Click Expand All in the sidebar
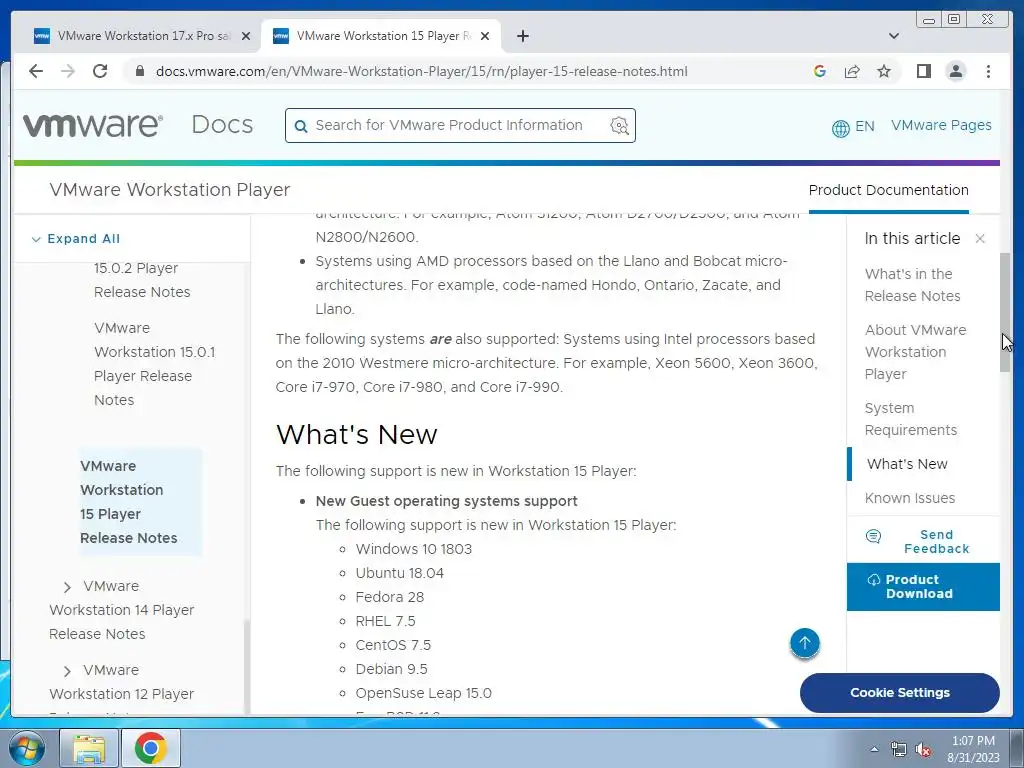 pos(76,238)
